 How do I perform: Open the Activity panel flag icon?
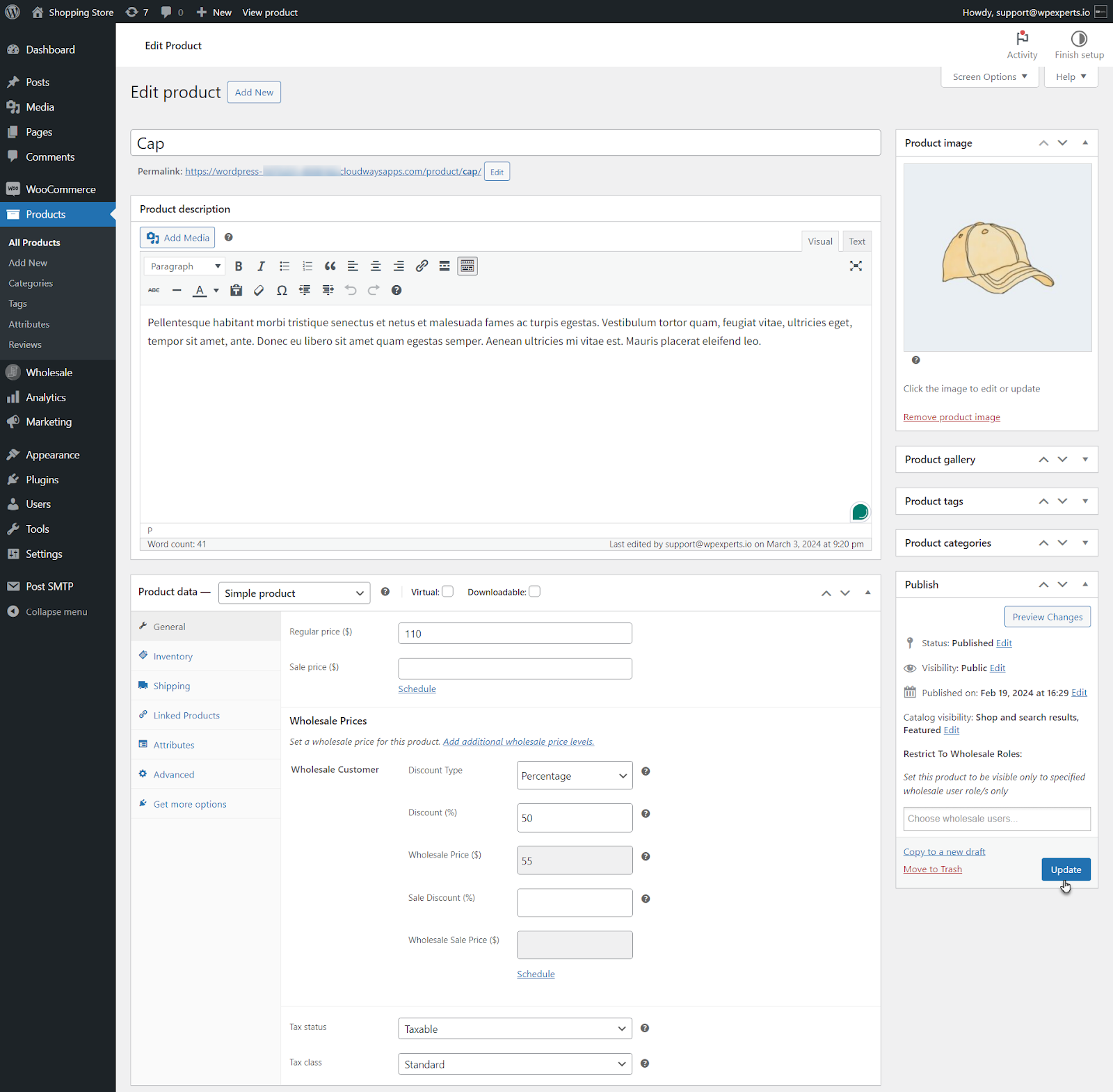coord(1022,38)
